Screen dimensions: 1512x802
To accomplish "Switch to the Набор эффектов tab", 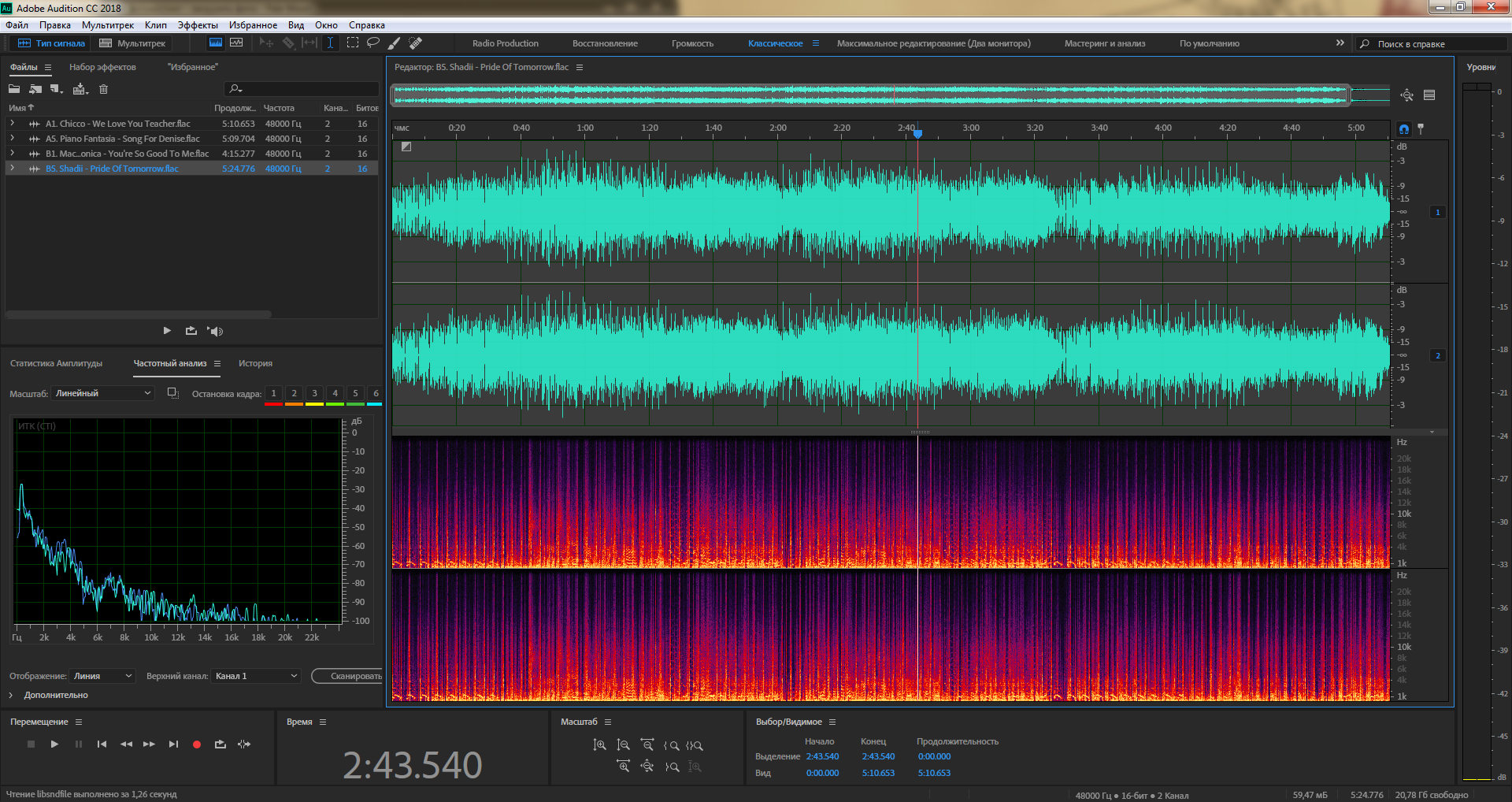I will (x=102, y=67).
